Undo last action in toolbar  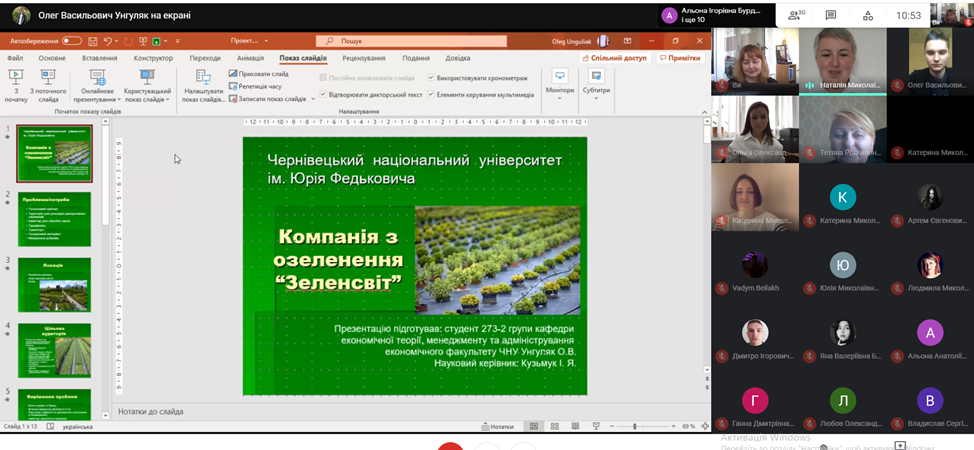(108, 41)
